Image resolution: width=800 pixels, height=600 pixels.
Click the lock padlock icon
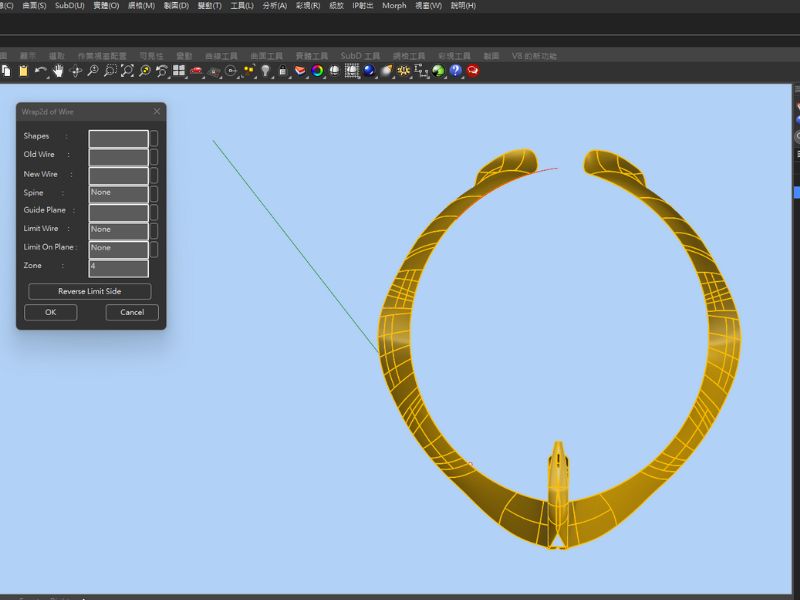283,71
